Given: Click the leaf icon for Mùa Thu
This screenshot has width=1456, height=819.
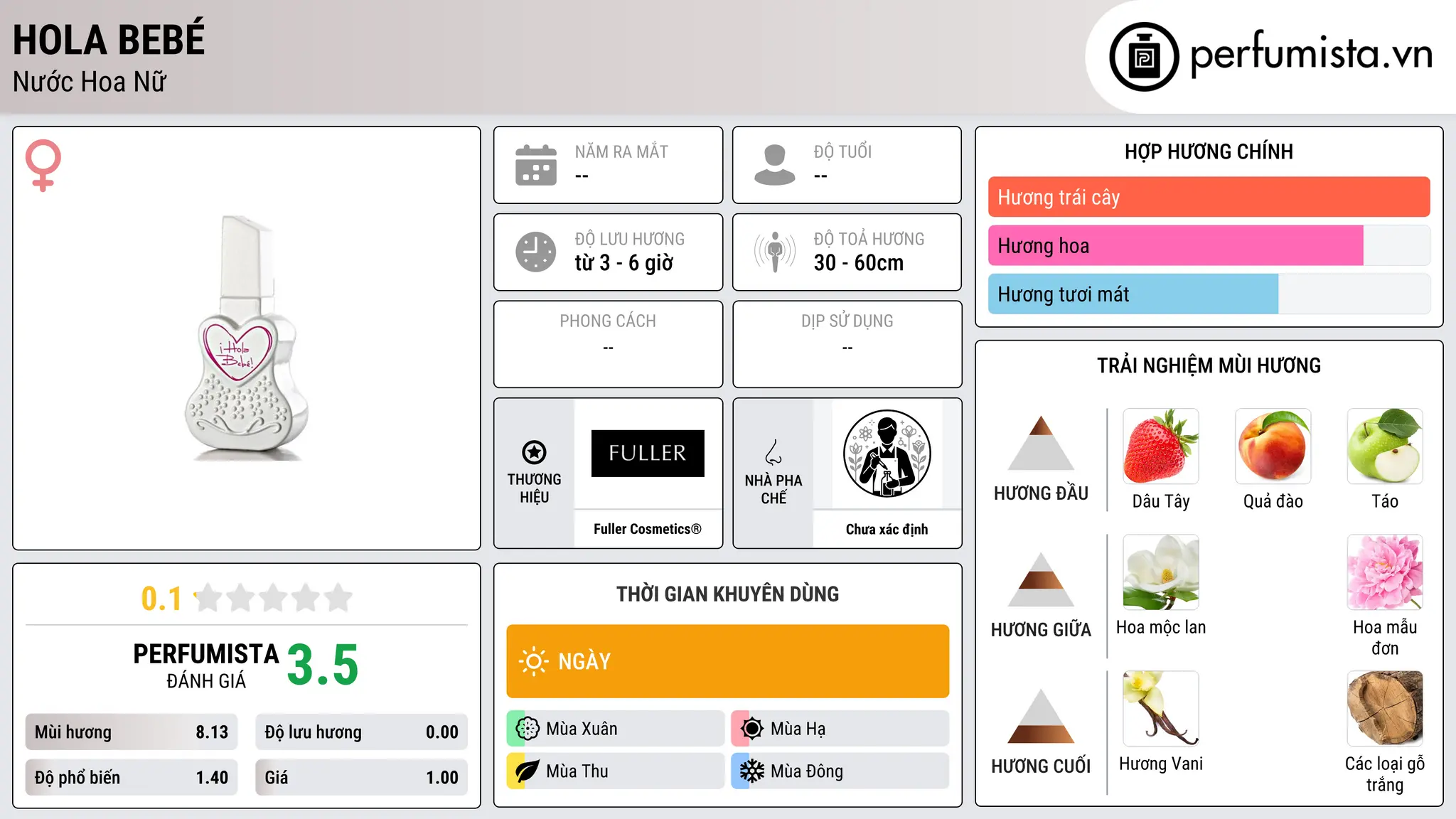Looking at the screenshot, I should pyautogui.click(x=528, y=771).
